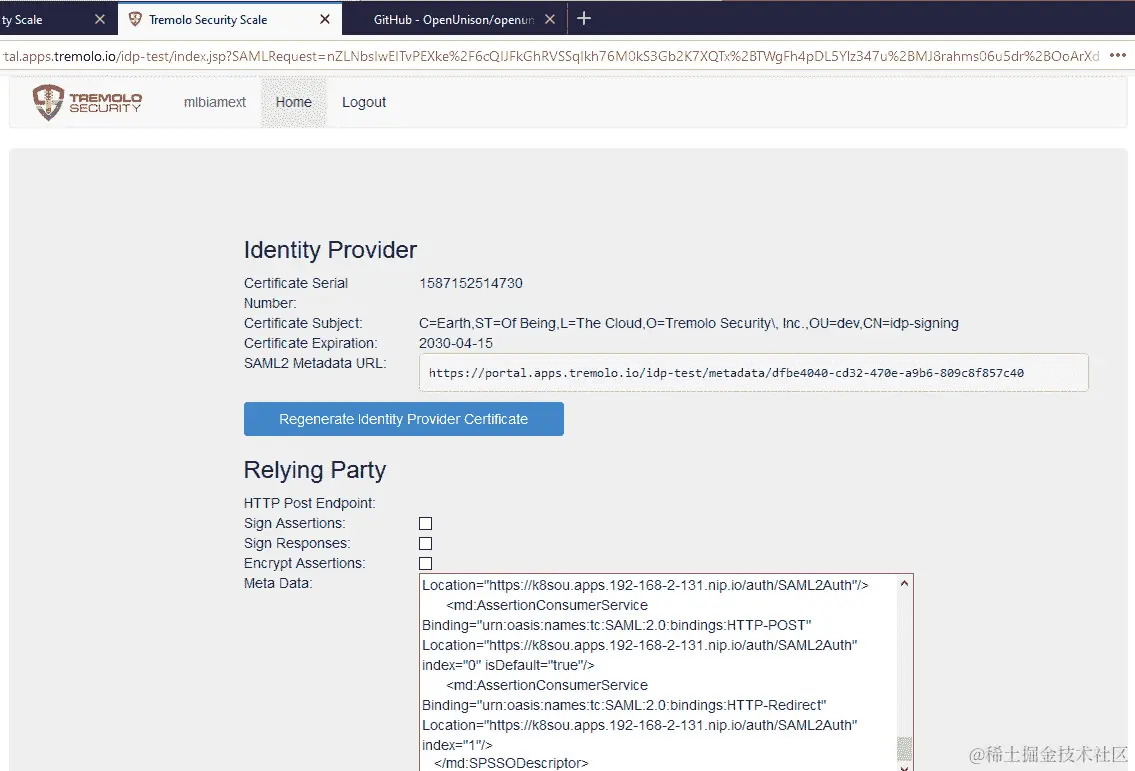Click the 'SAML2 Metadata URL:' label

click(315, 363)
